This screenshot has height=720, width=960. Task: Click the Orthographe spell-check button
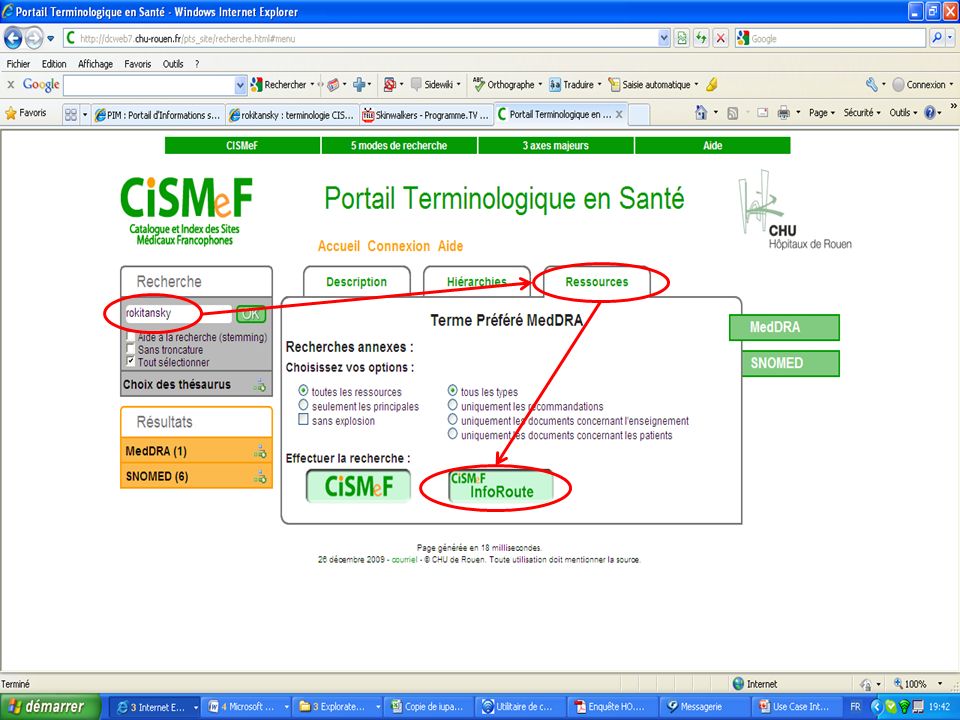coord(504,84)
